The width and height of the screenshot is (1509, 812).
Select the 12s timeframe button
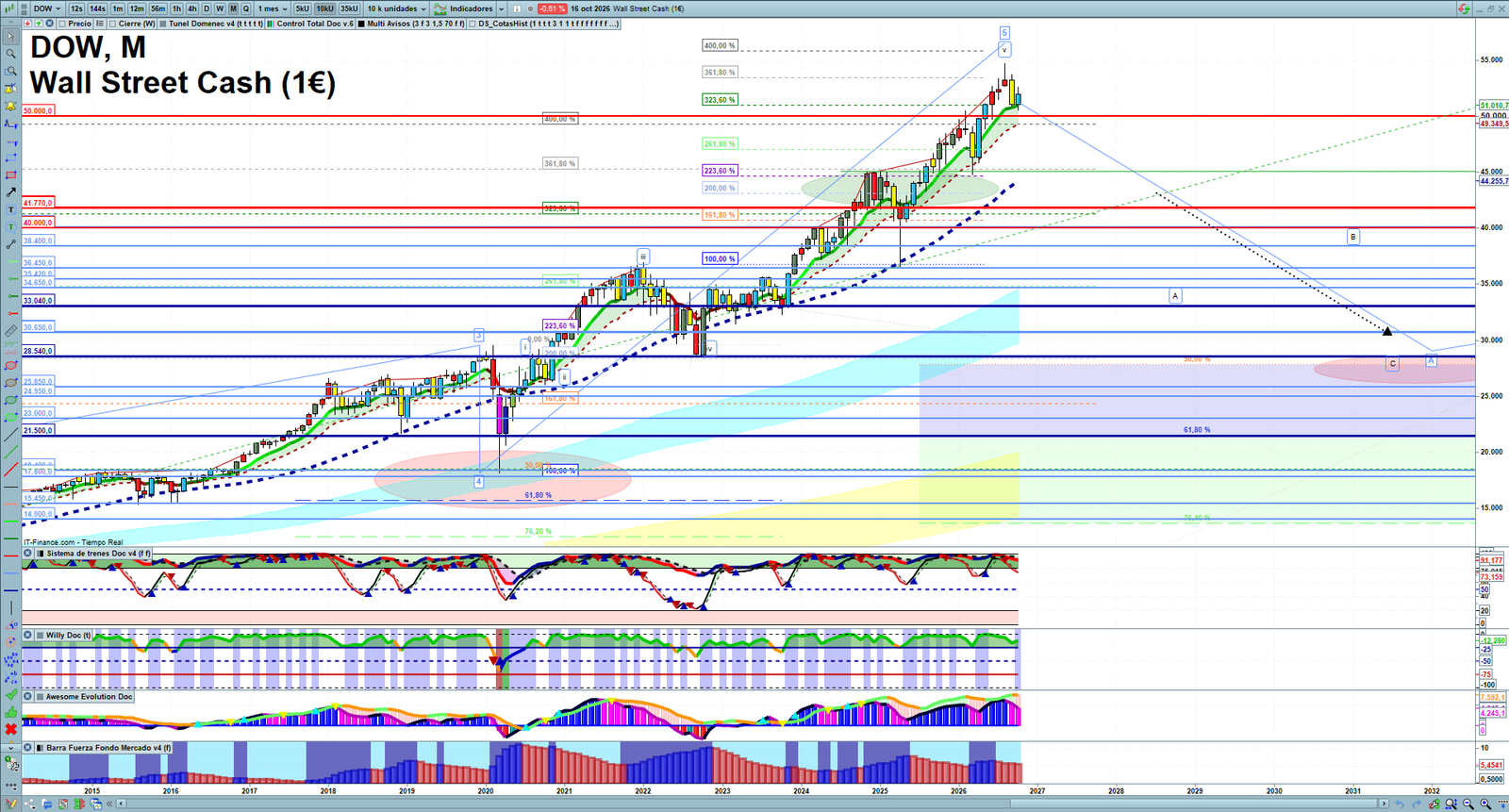76,8
